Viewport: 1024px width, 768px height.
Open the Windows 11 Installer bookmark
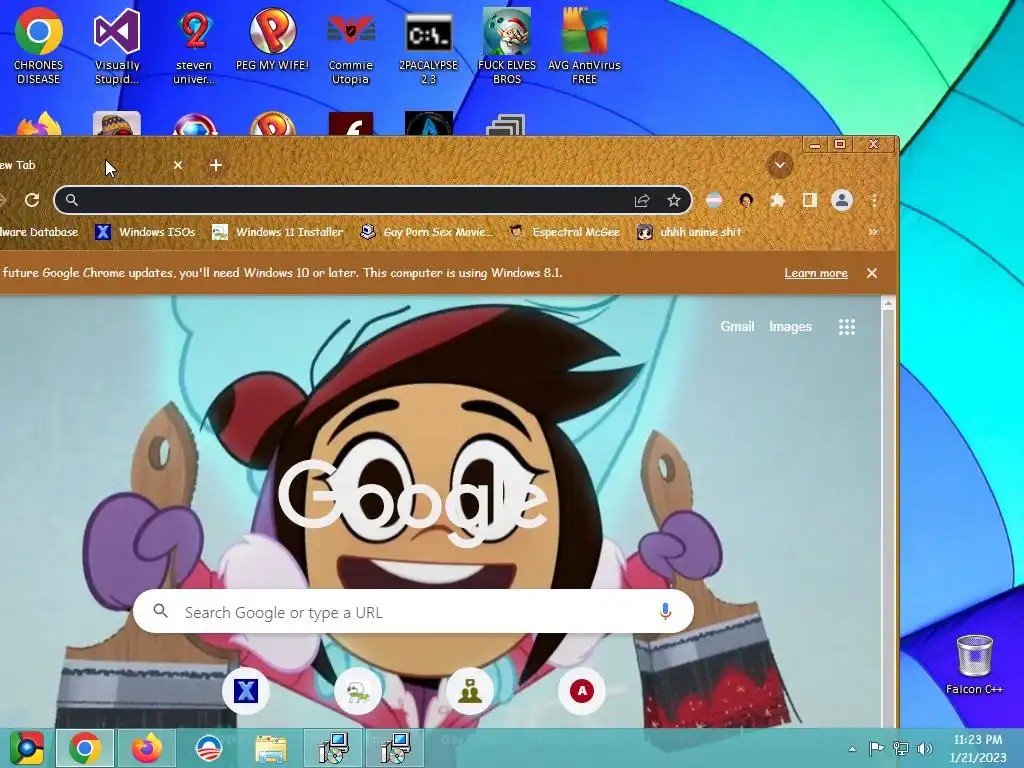pyautogui.click(x=278, y=232)
